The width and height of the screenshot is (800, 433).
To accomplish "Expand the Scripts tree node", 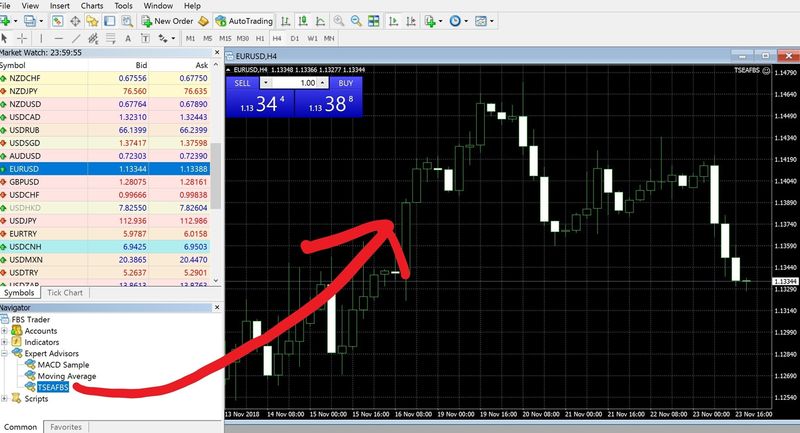I will click(6, 398).
